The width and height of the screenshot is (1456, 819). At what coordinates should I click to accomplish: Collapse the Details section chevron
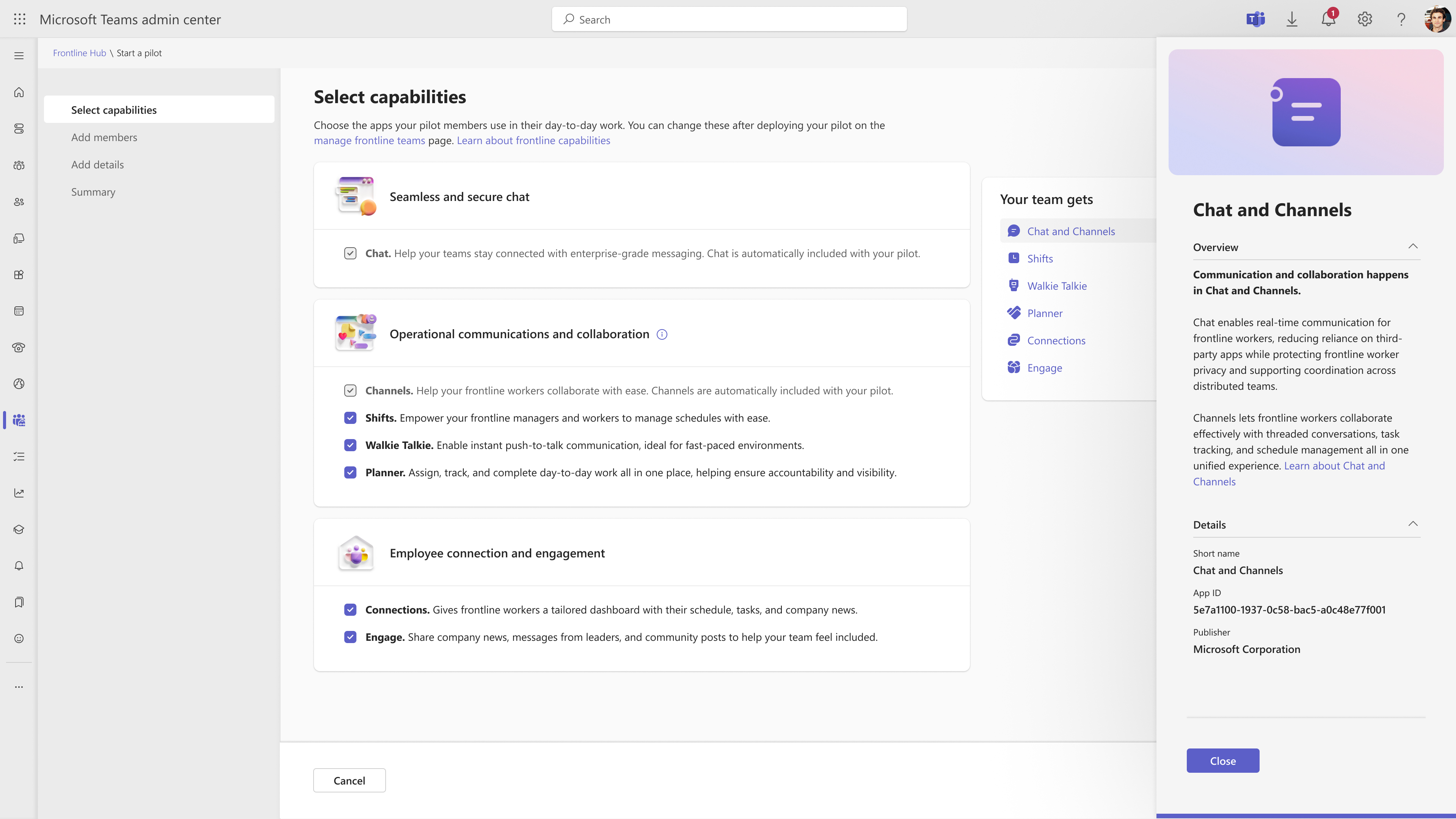coord(1412,524)
